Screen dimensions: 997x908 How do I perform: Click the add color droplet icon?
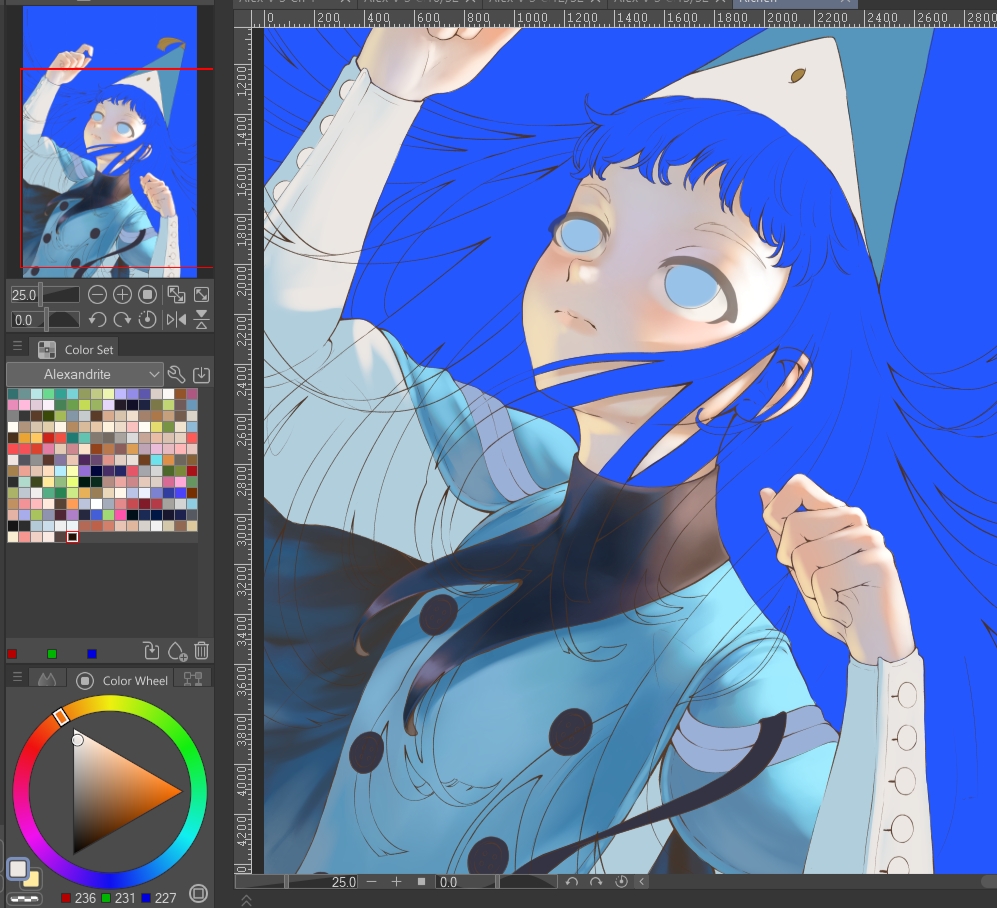177,651
